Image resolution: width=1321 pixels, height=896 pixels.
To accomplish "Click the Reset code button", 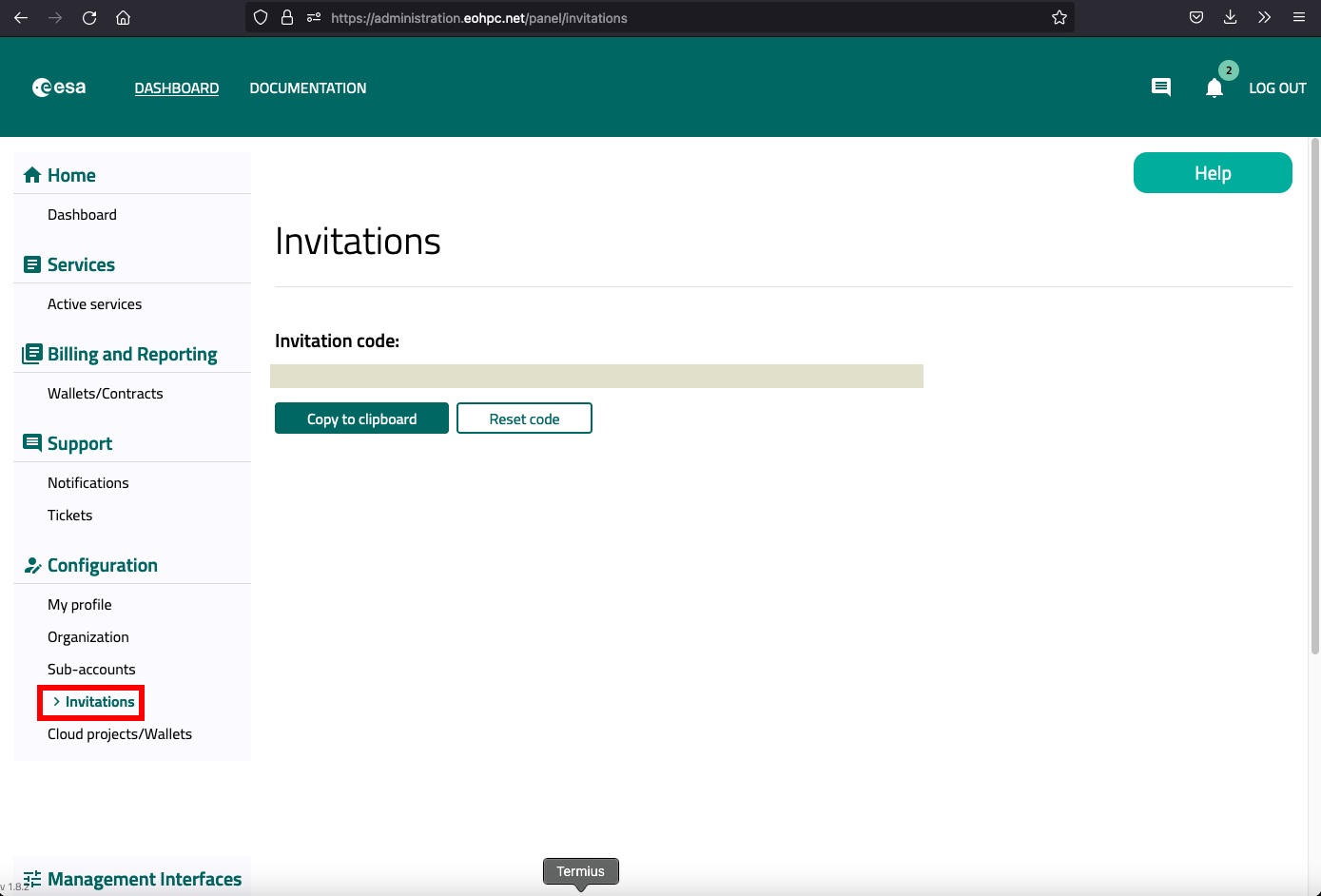I will point(524,419).
